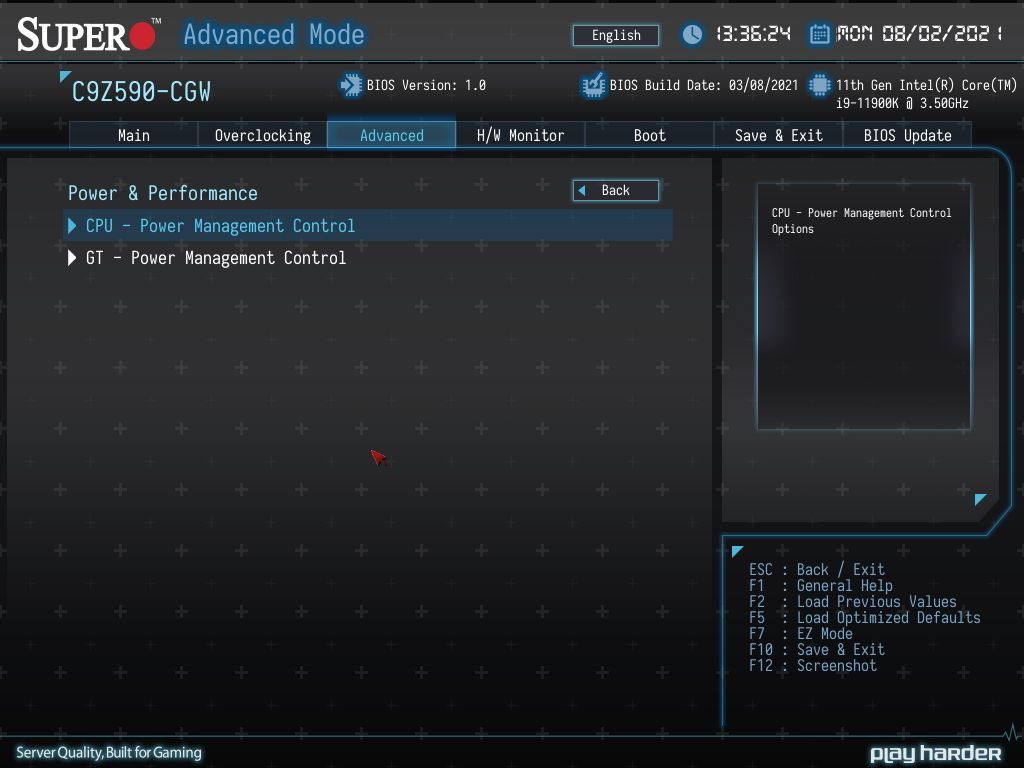Switch to the Overclocking tab
This screenshot has width=1024, height=768.
click(x=263, y=135)
